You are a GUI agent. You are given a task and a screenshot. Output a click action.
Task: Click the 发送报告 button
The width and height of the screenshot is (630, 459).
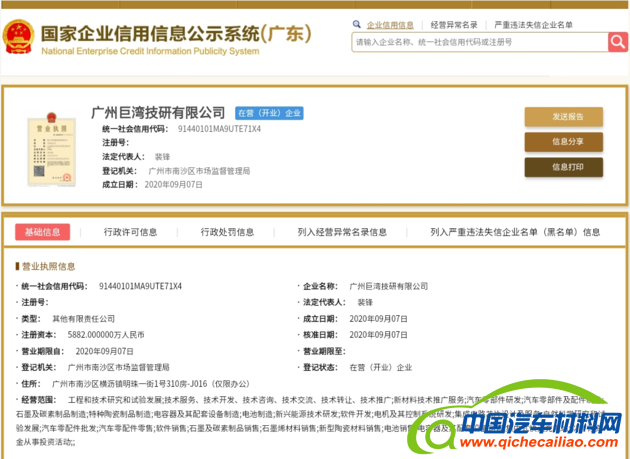pyautogui.click(x=563, y=116)
